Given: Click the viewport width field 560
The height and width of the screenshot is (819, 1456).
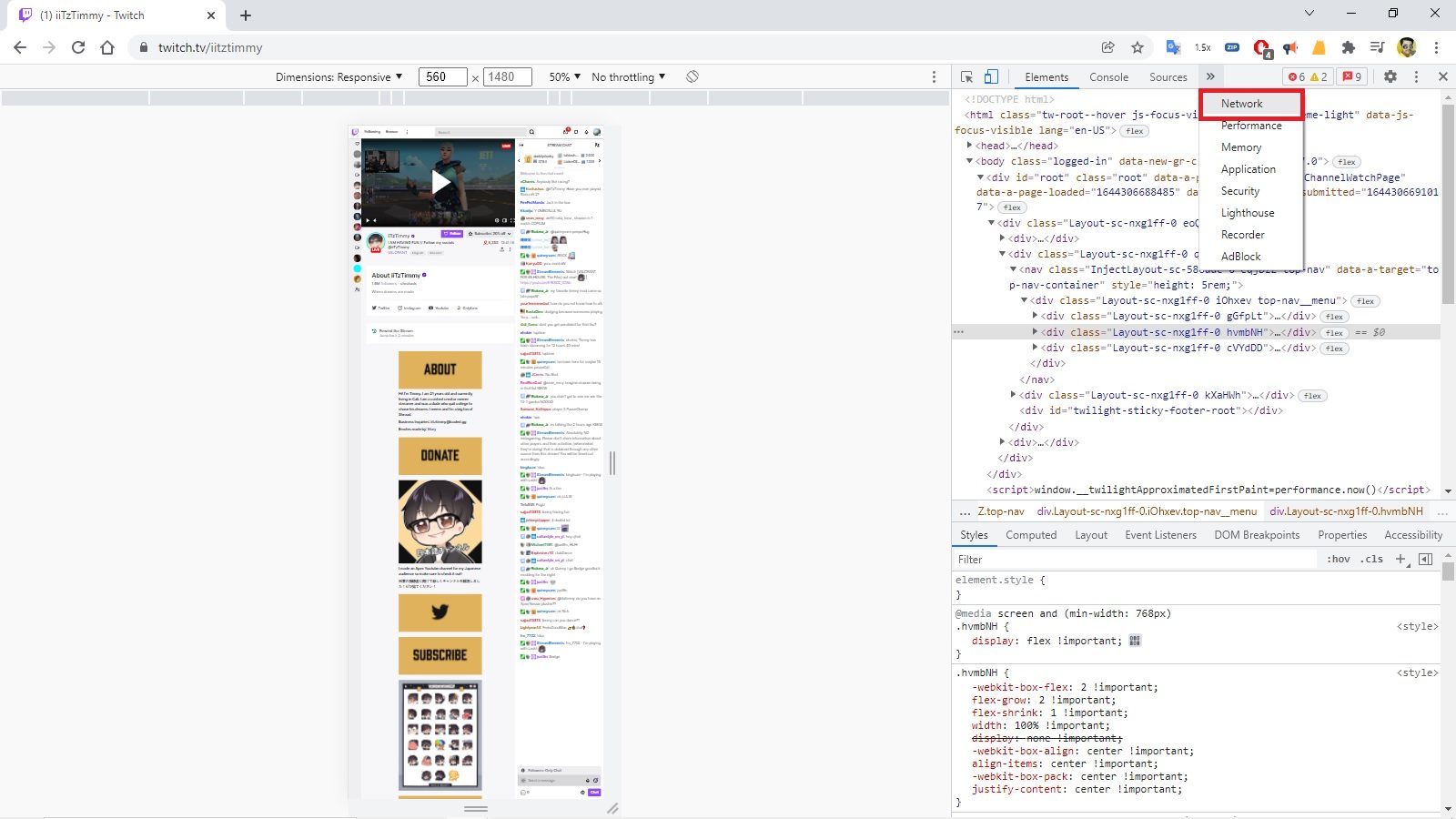Looking at the screenshot, I should click(442, 77).
